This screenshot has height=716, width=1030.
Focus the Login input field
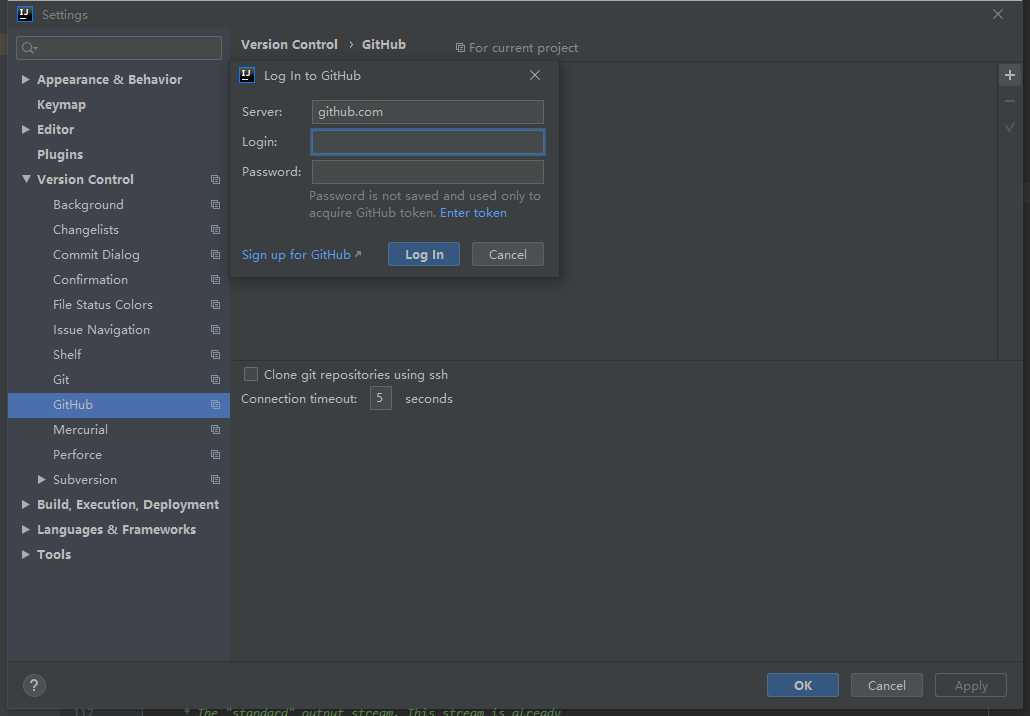tap(428, 142)
